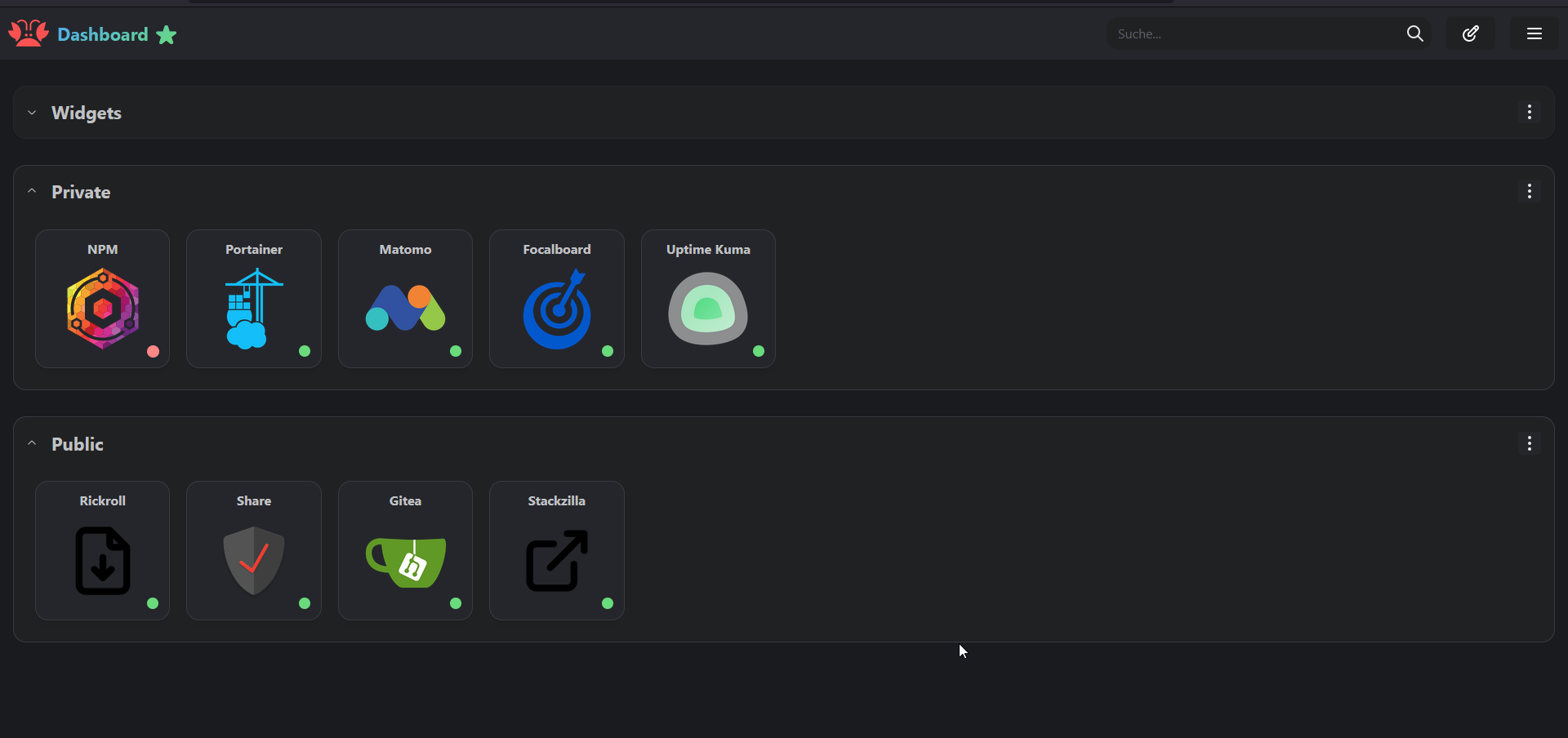Screen dimensions: 1568x738
Task: Launch Gitea via the teacup icon
Action: point(405,562)
